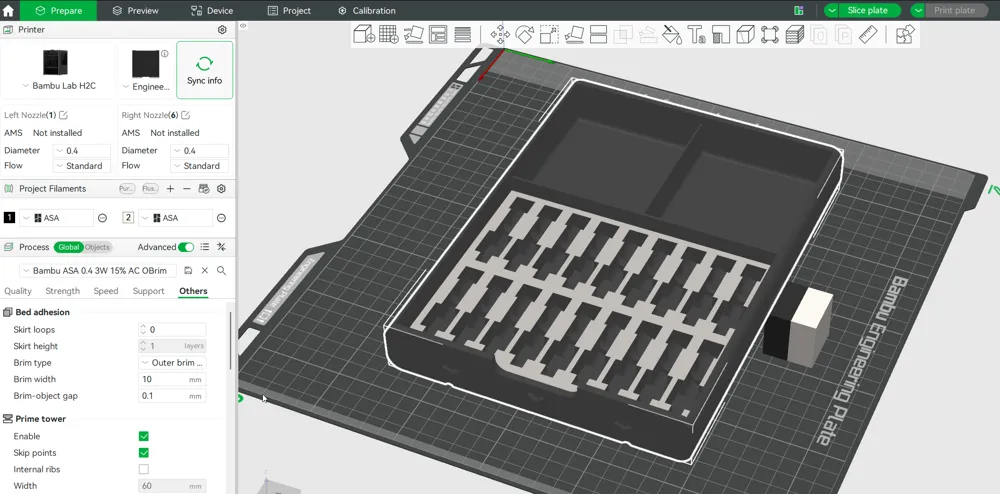Open the Project tab
This screenshot has width=1000, height=494.
(x=289, y=10)
